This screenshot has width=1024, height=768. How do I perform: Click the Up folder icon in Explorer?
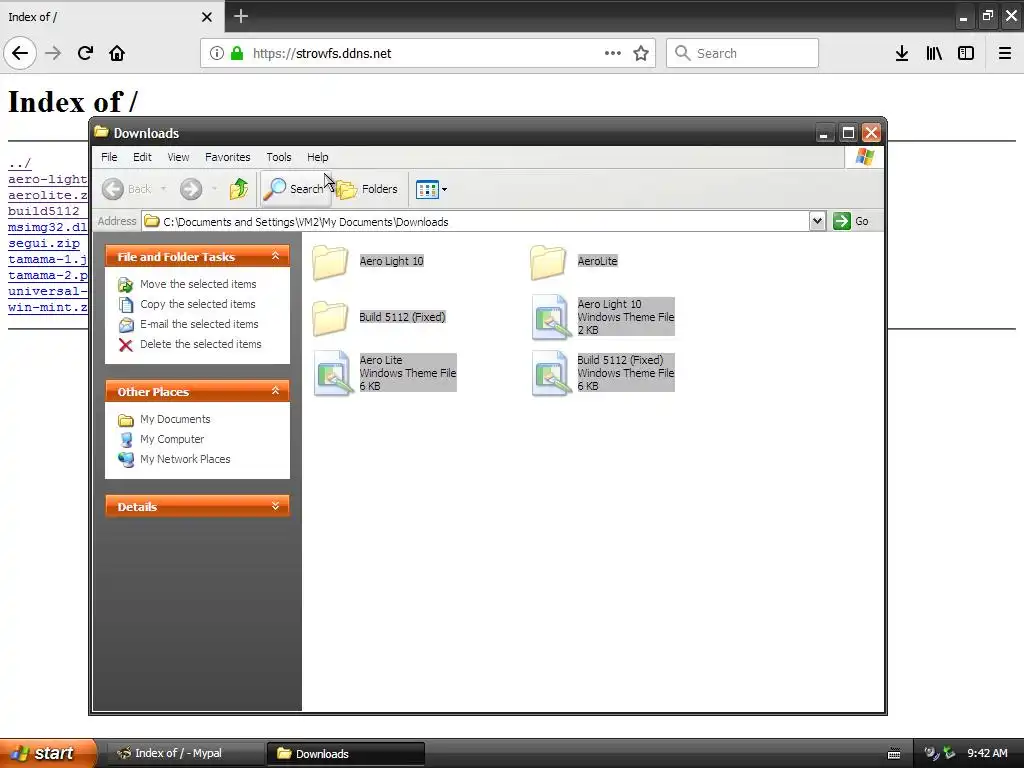click(239, 189)
